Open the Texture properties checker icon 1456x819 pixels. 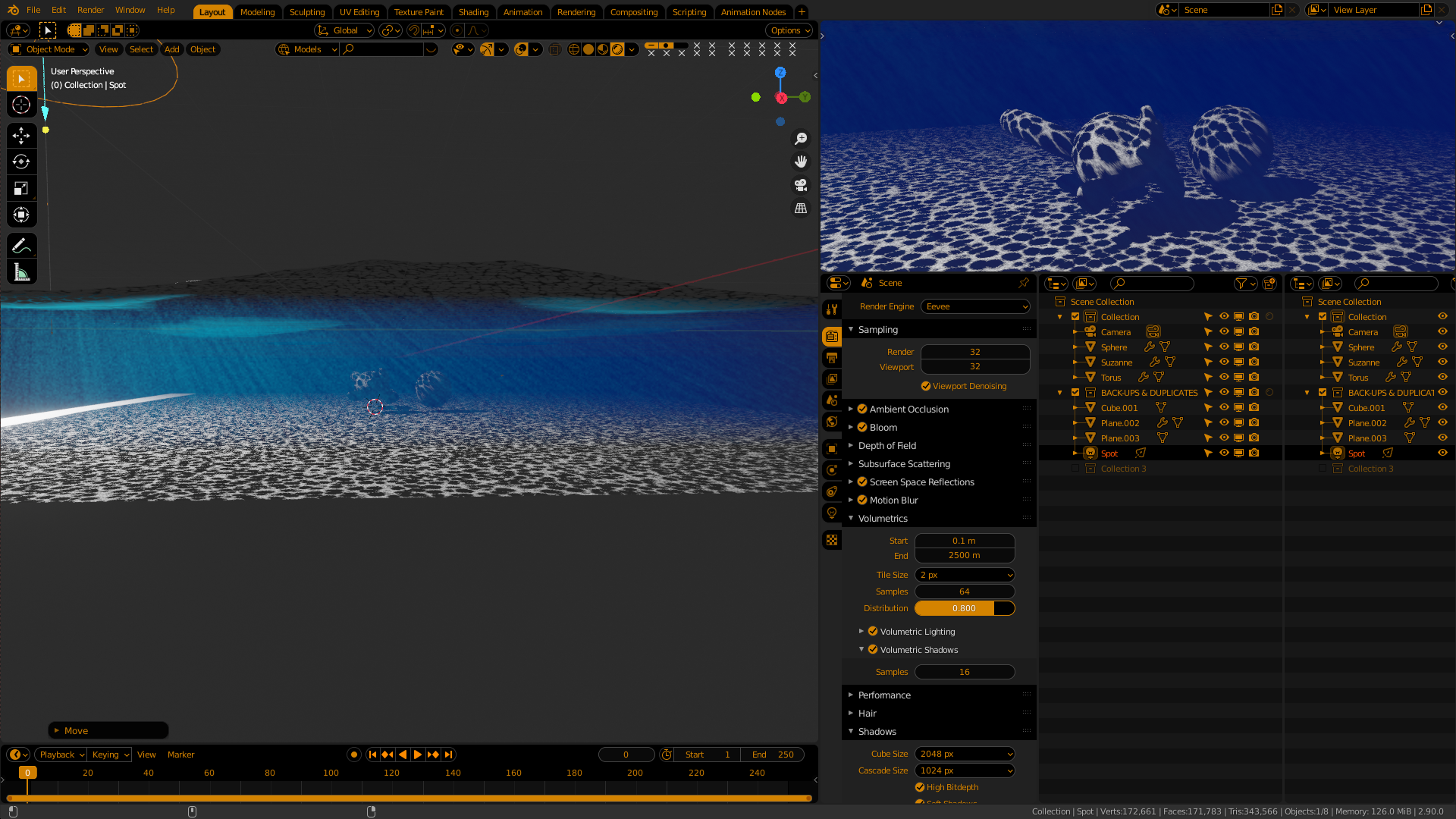pos(832,540)
